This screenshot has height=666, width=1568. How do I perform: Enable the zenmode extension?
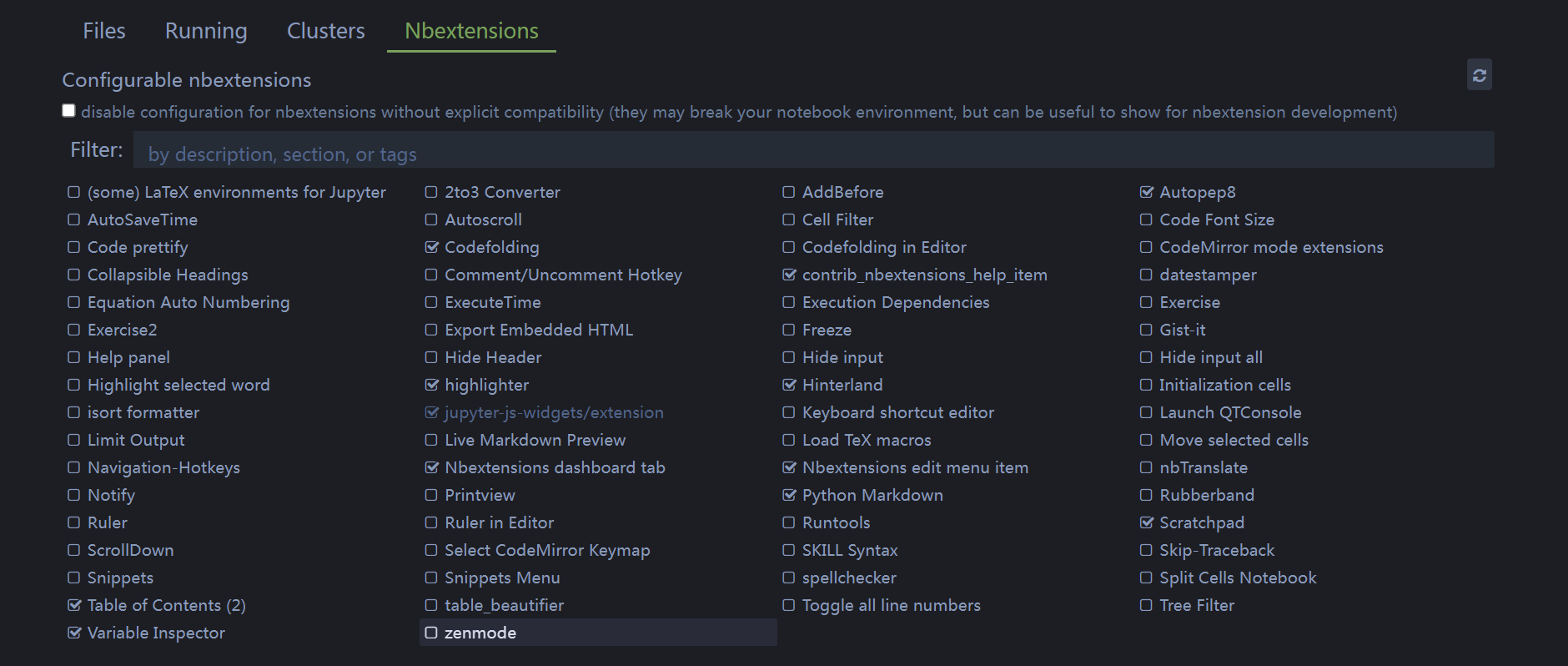pos(431,633)
